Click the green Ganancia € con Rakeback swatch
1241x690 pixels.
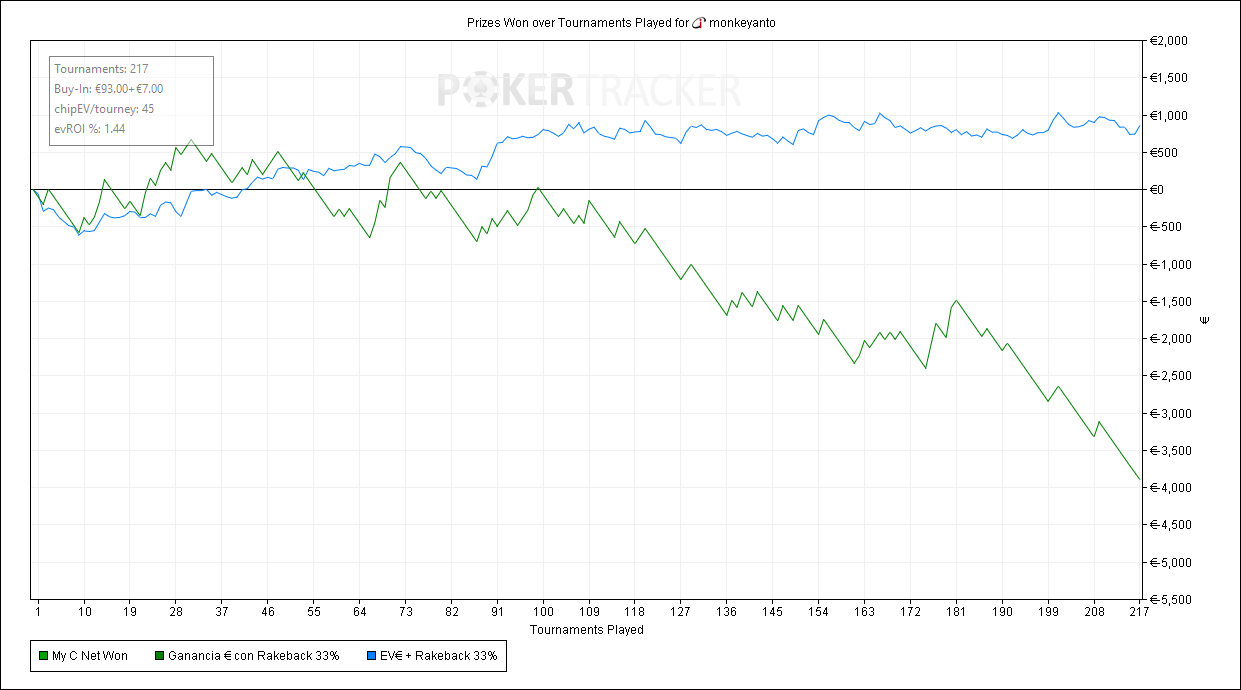[x=159, y=657]
